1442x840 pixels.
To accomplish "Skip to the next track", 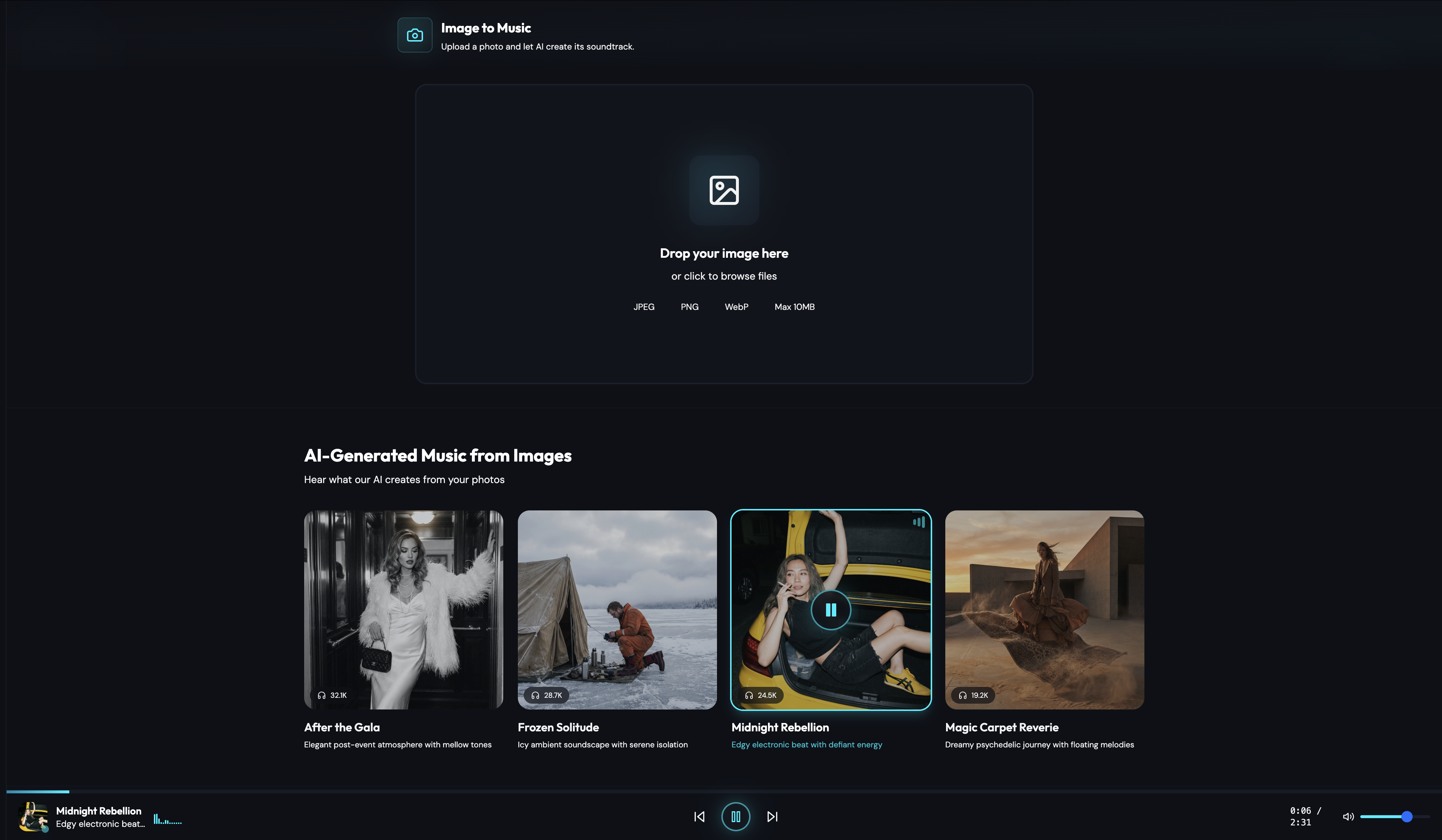I will [x=772, y=817].
